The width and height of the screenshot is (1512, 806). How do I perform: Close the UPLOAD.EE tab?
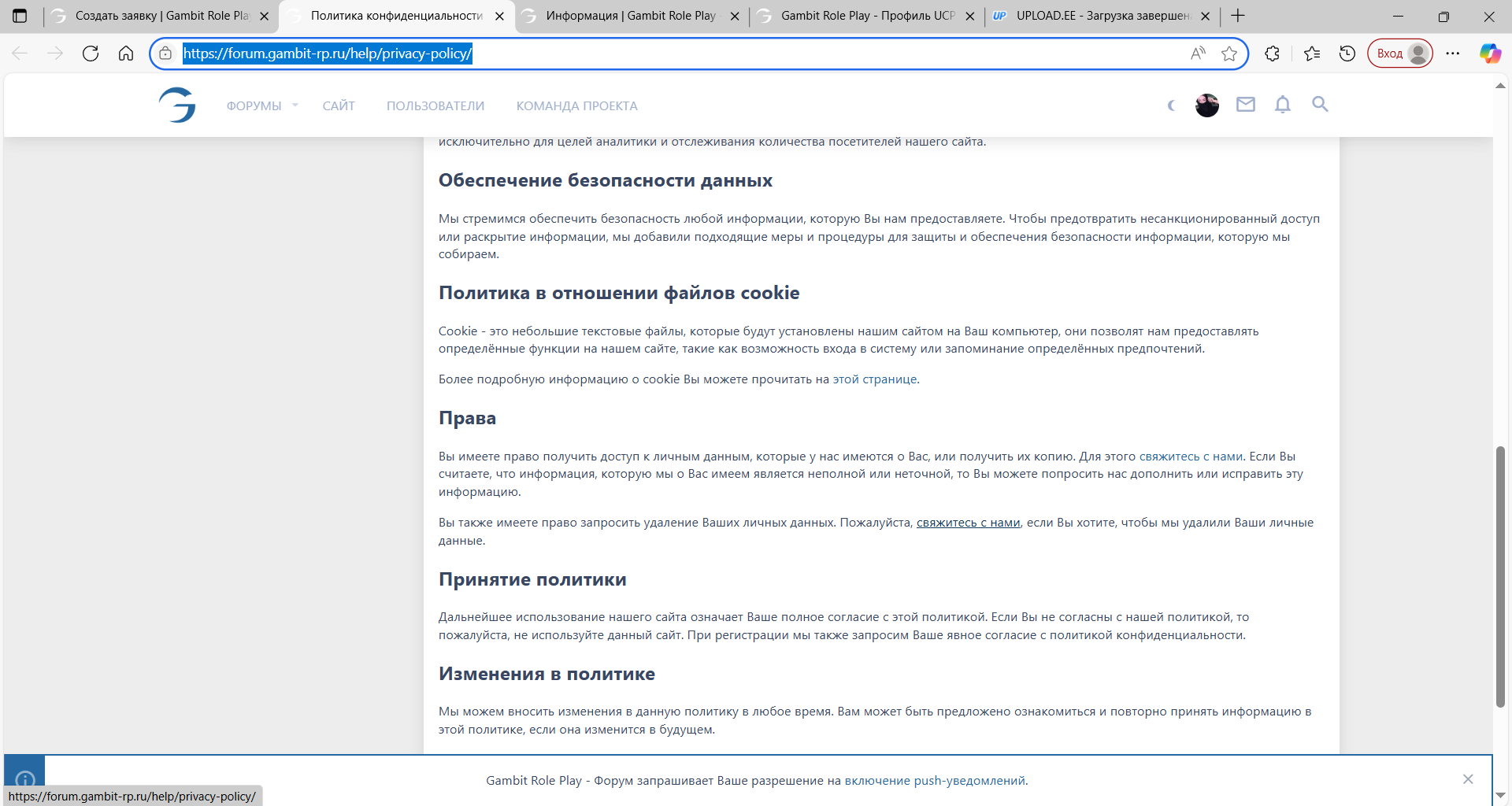(x=1205, y=16)
